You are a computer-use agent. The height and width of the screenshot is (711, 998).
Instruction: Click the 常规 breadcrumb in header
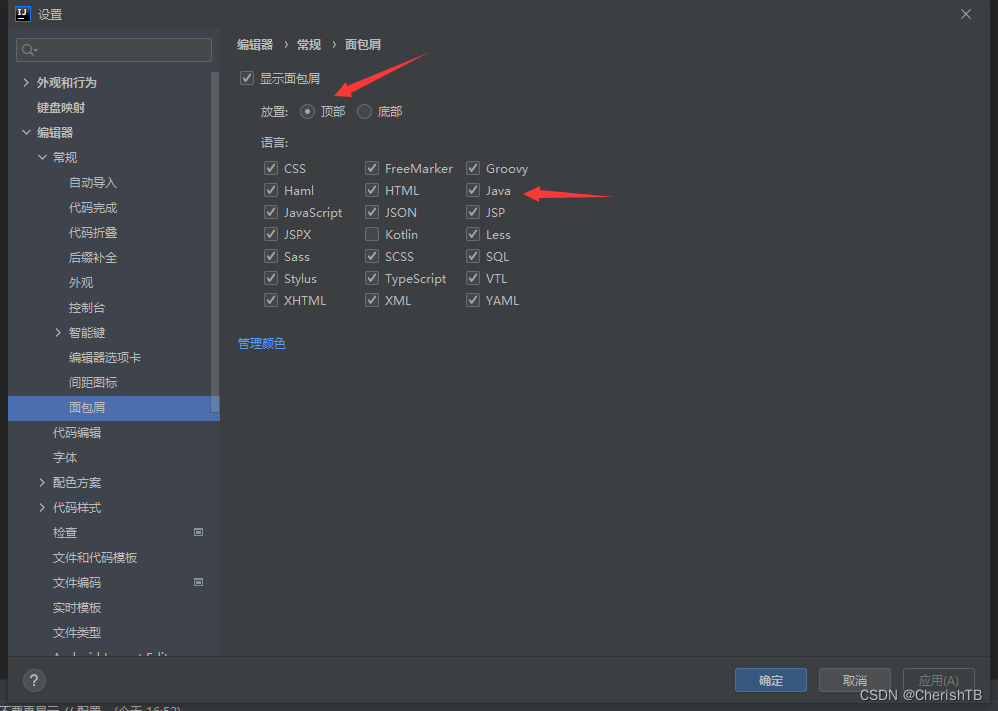(x=309, y=45)
